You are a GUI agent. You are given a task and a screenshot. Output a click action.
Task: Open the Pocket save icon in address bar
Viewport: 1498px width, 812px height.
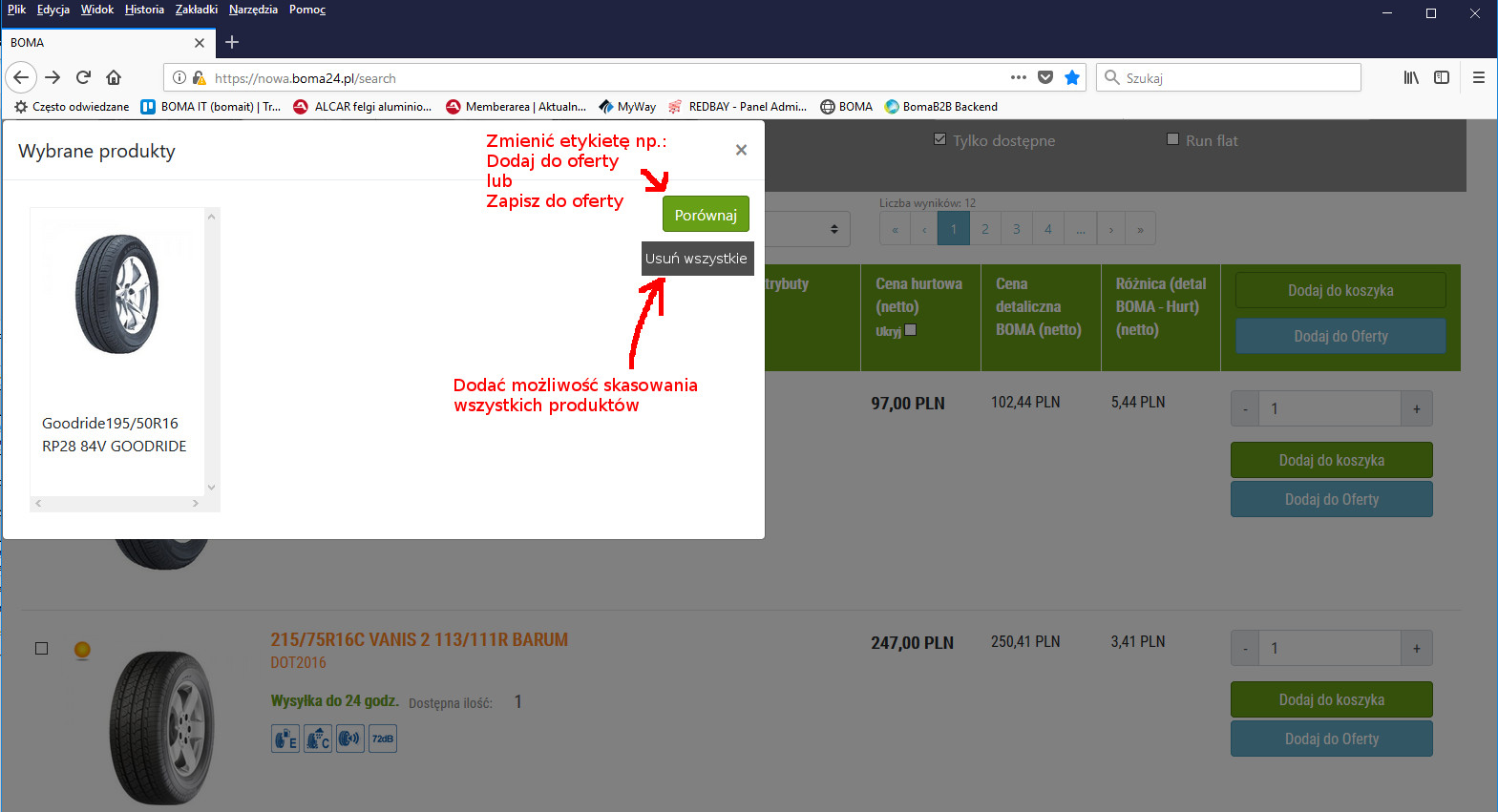(x=1045, y=77)
